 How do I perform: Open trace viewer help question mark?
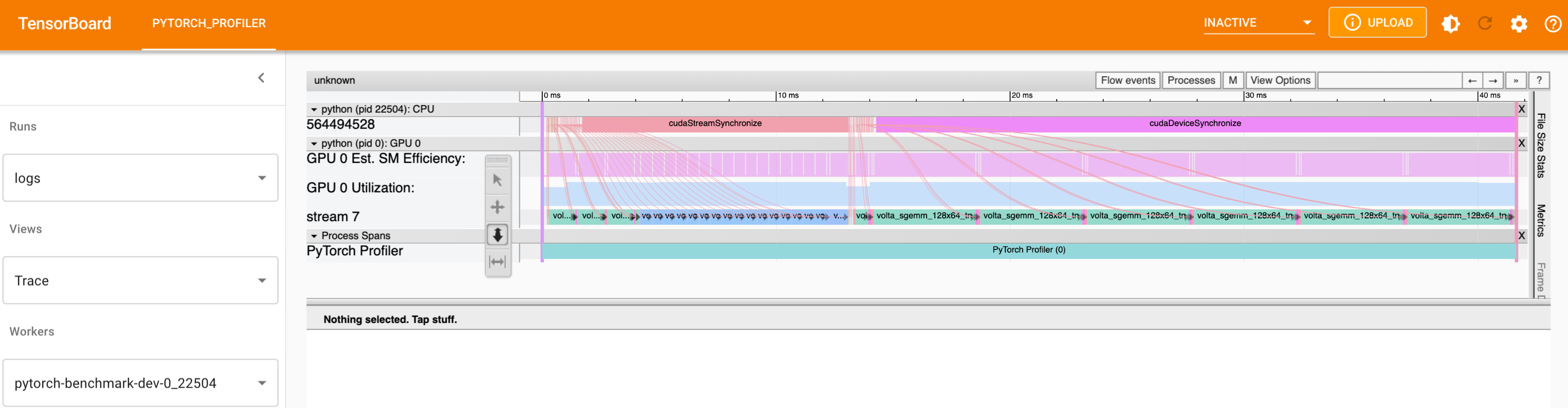point(1539,81)
